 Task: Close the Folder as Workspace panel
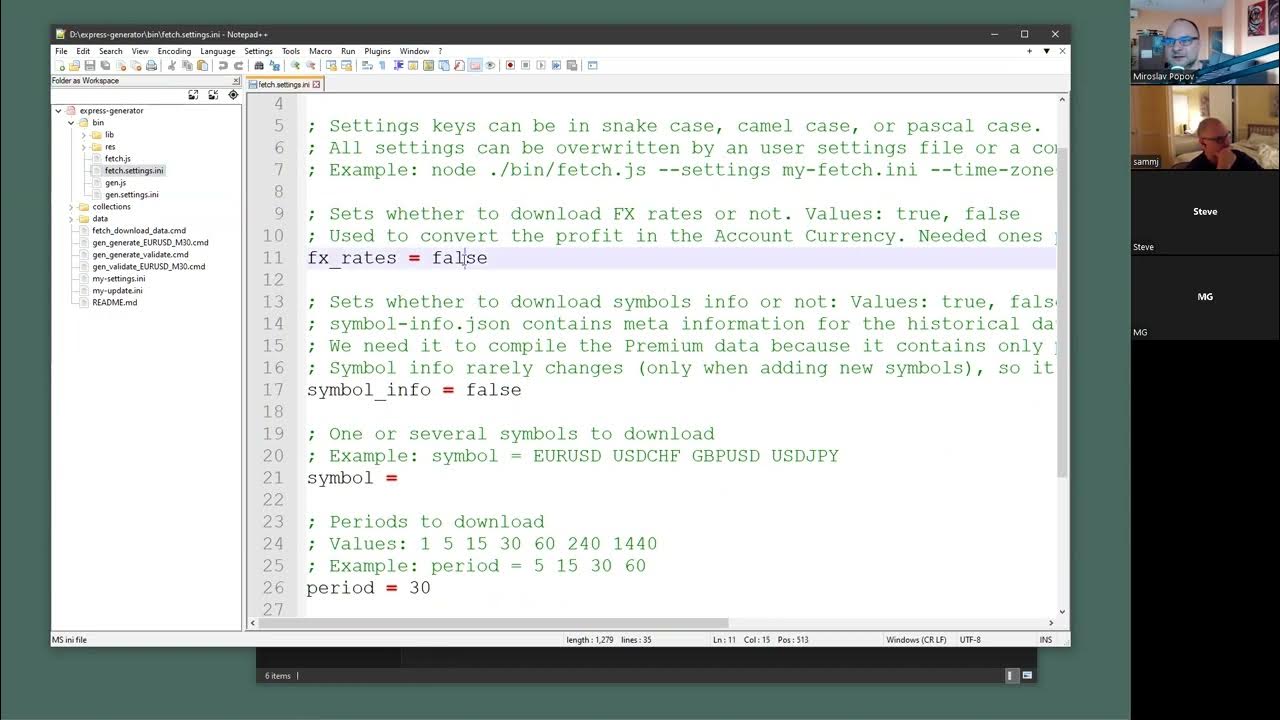[x=236, y=81]
